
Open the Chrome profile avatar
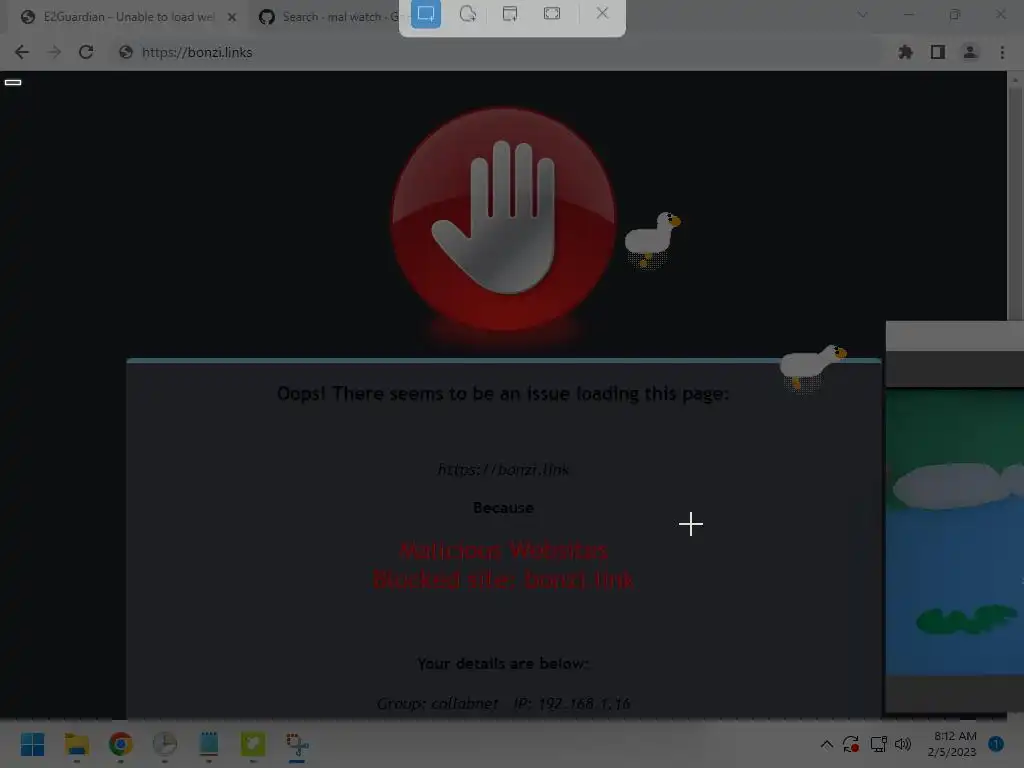[970, 52]
